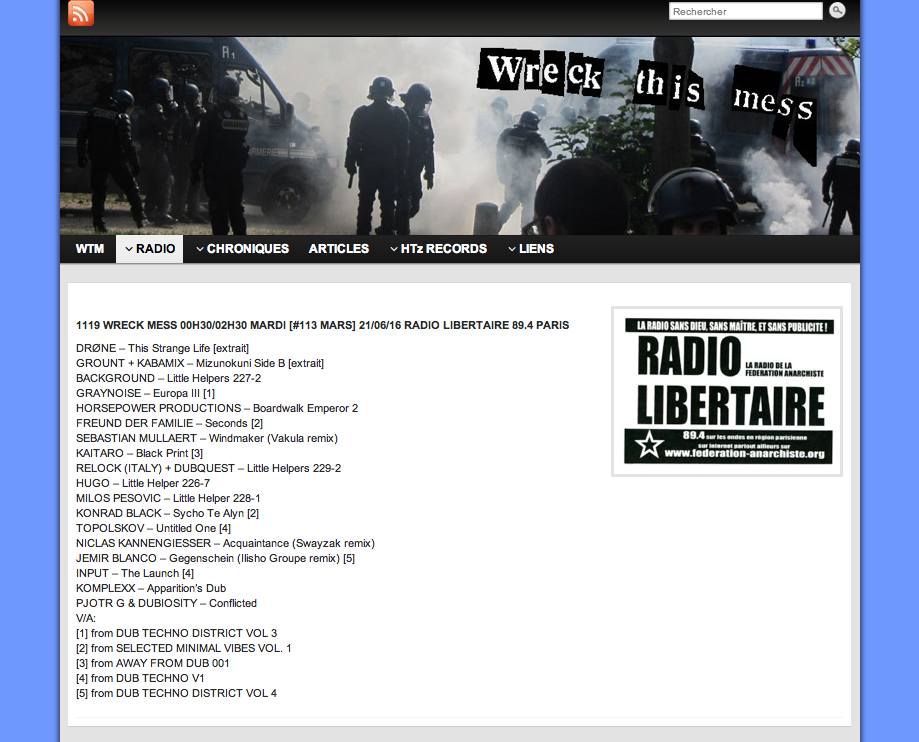Select text BACKGROUND – Little Helpers 227-2

coord(168,378)
